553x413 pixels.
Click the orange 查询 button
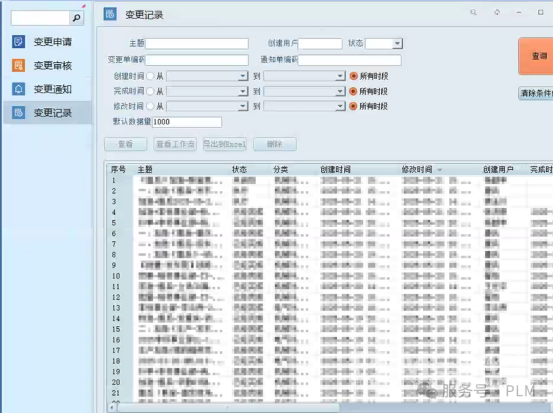tap(536, 56)
